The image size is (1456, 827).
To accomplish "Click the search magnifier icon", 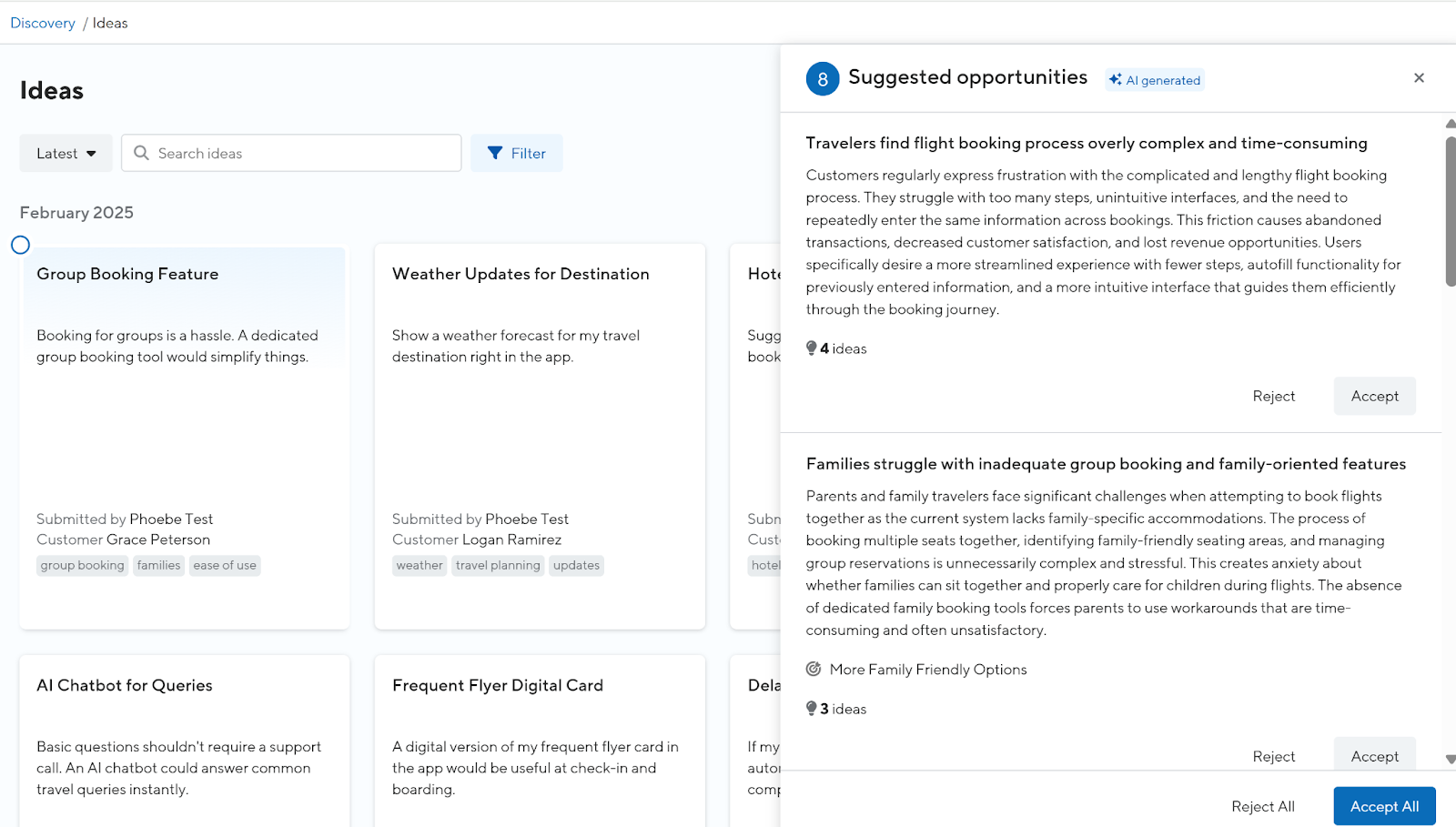I will point(141,153).
